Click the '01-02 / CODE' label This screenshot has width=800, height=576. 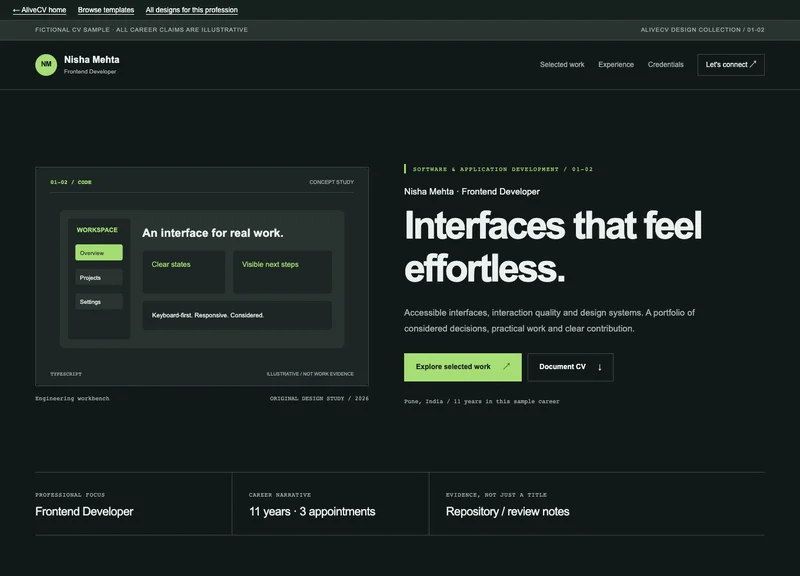(71, 182)
